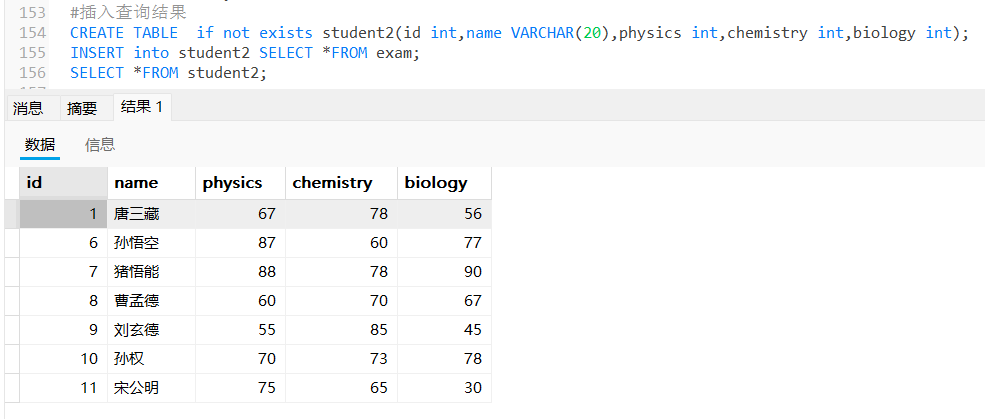Select physics score 55 for 刘玄德
The height and width of the screenshot is (419, 985).
tap(241, 330)
